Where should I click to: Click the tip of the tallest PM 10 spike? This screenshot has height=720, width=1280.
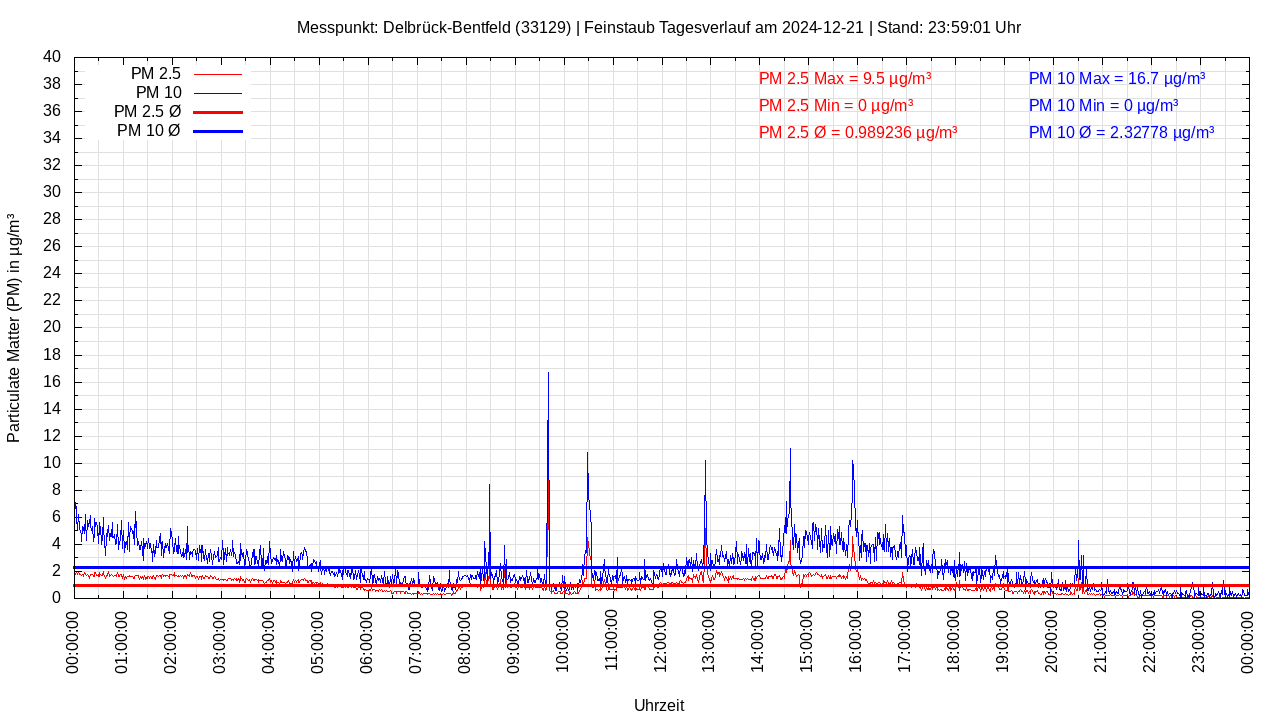[x=548, y=373]
